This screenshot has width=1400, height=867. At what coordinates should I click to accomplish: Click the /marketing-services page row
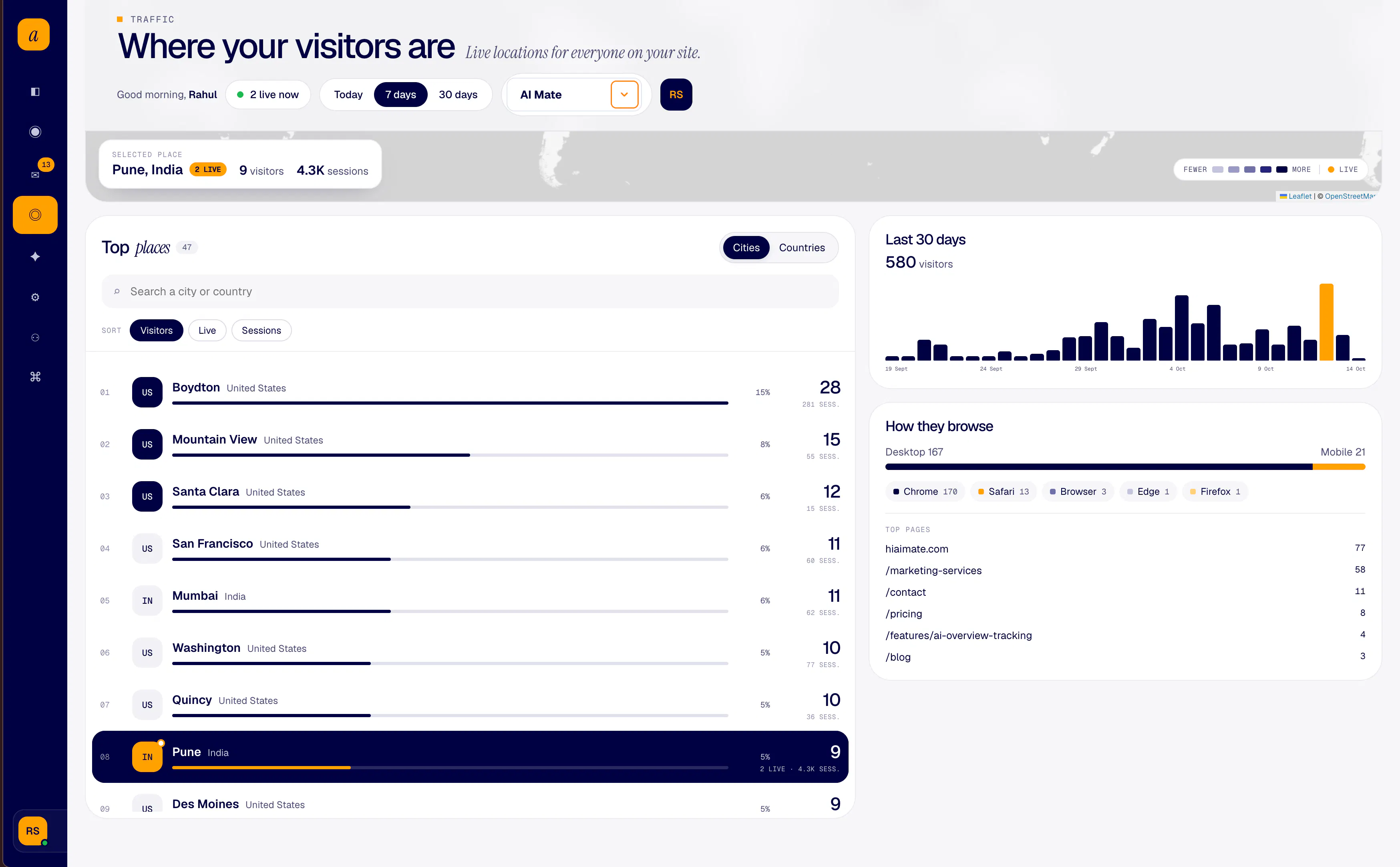tap(1125, 571)
